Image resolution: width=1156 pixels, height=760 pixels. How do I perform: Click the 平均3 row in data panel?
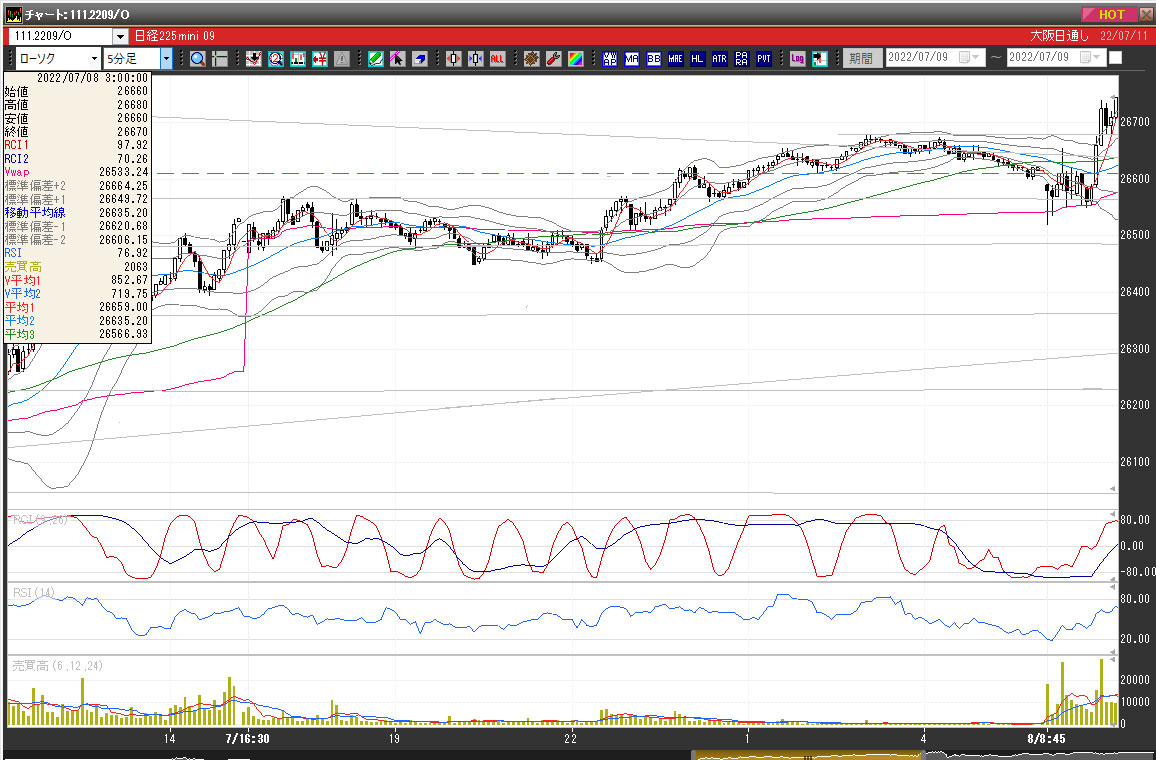pyautogui.click(x=77, y=334)
